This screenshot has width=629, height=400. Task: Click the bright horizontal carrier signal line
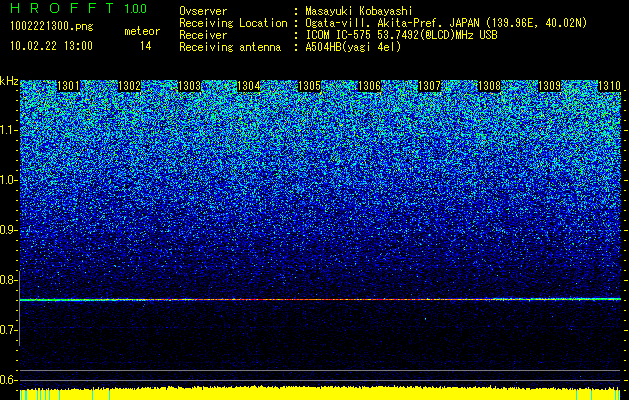click(x=320, y=299)
